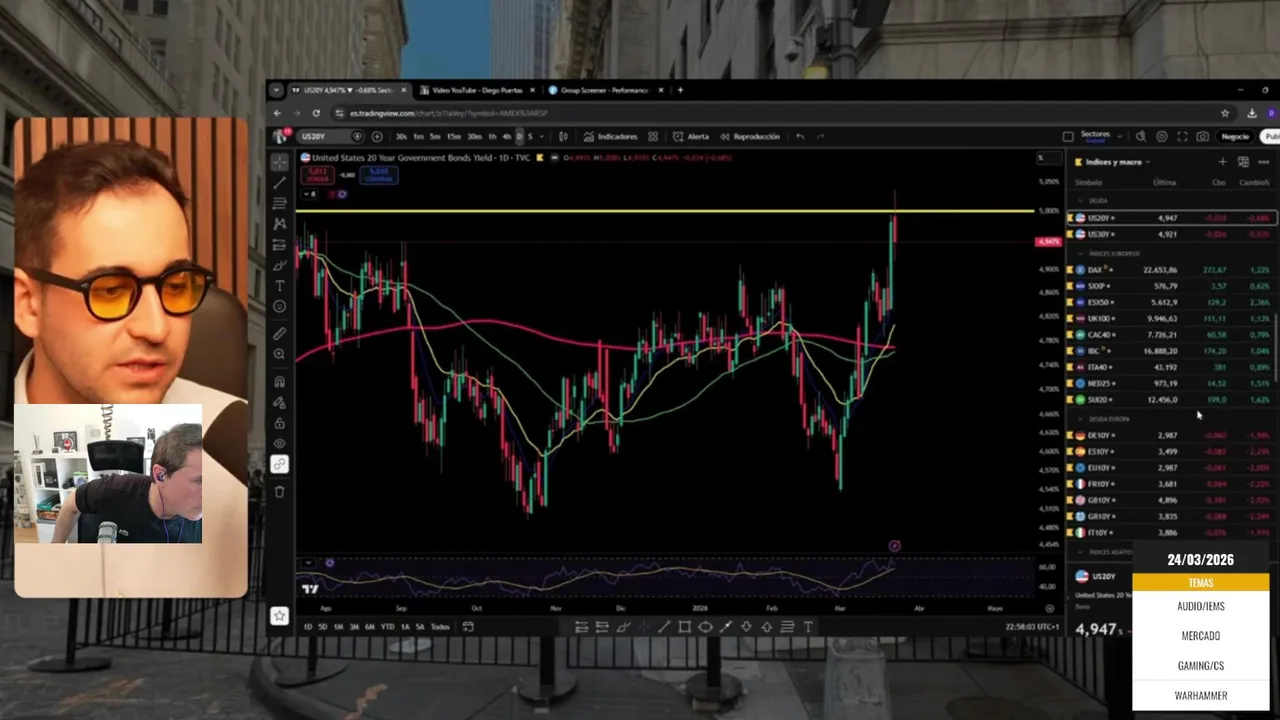Open the text annotation tool in left toolbar
Viewport: 1280px width, 720px height.
(x=279, y=286)
